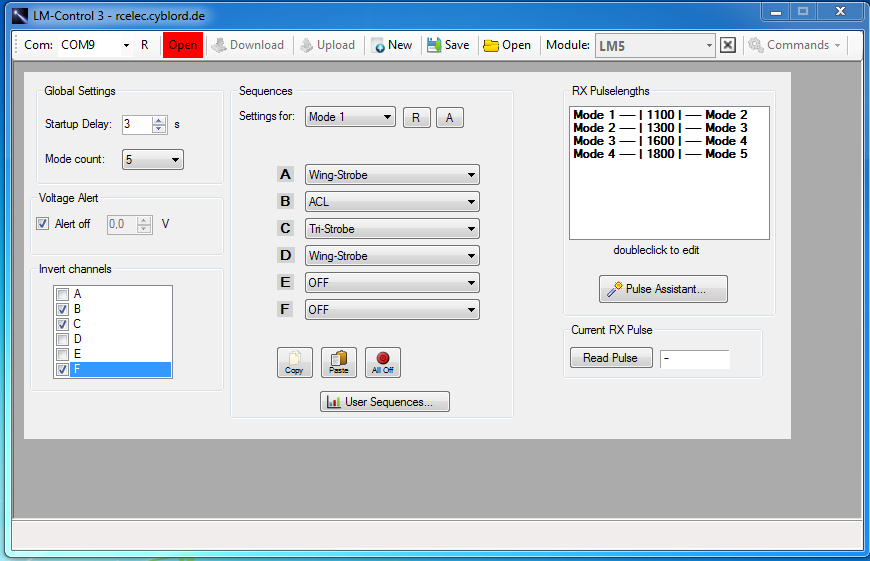This screenshot has height=561, width=870.
Task: Check Invert channel D checkbox
Action: click(x=63, y=339)
